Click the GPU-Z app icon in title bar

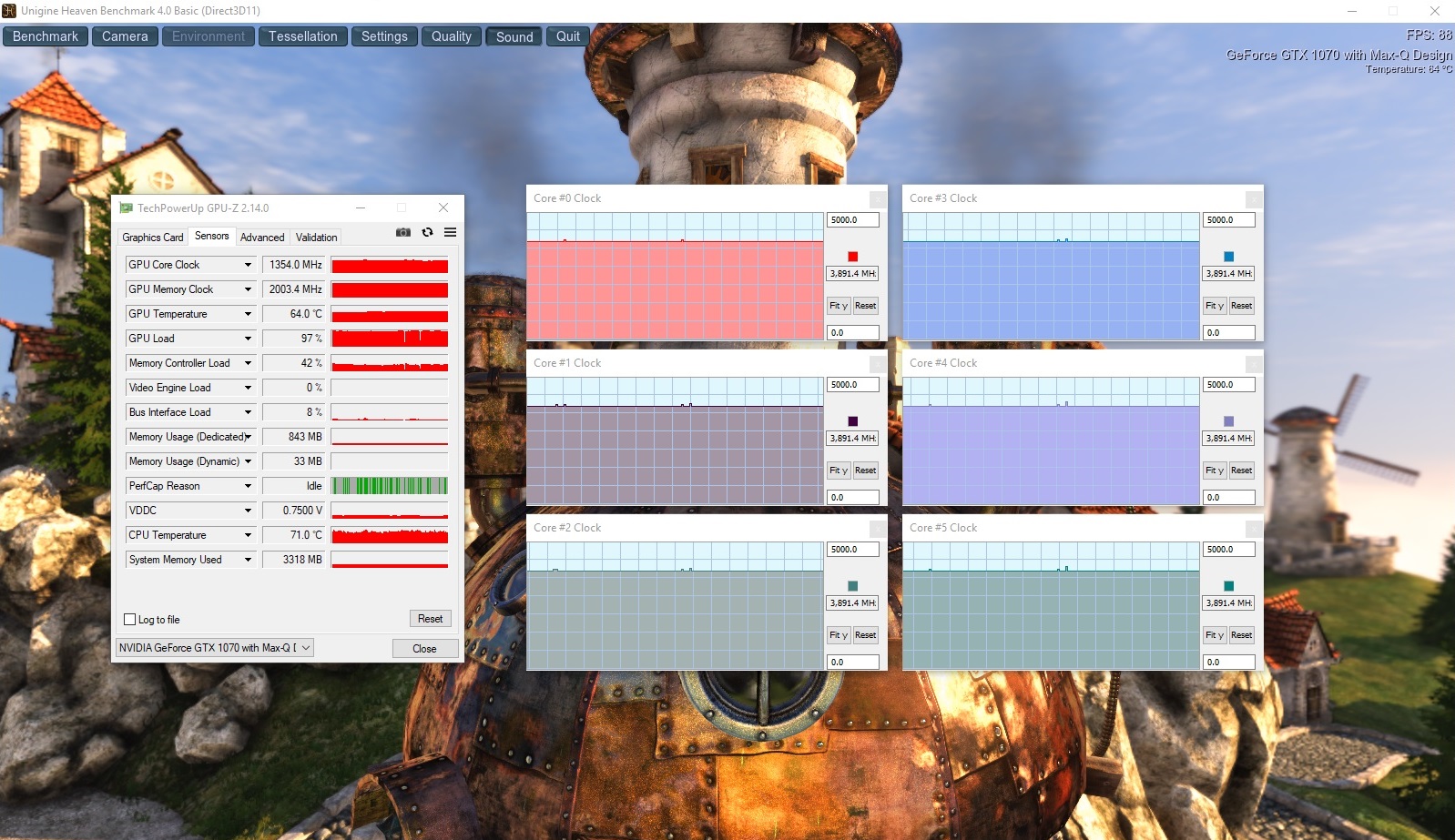tap(127, 208)
